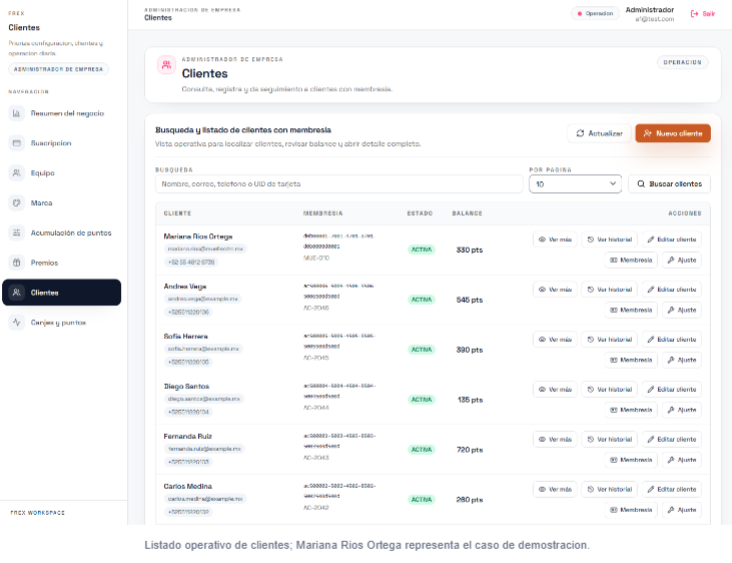Click Ver historial for Sofia Herrera
Screen dimensions: 732x563
[609, 339]
